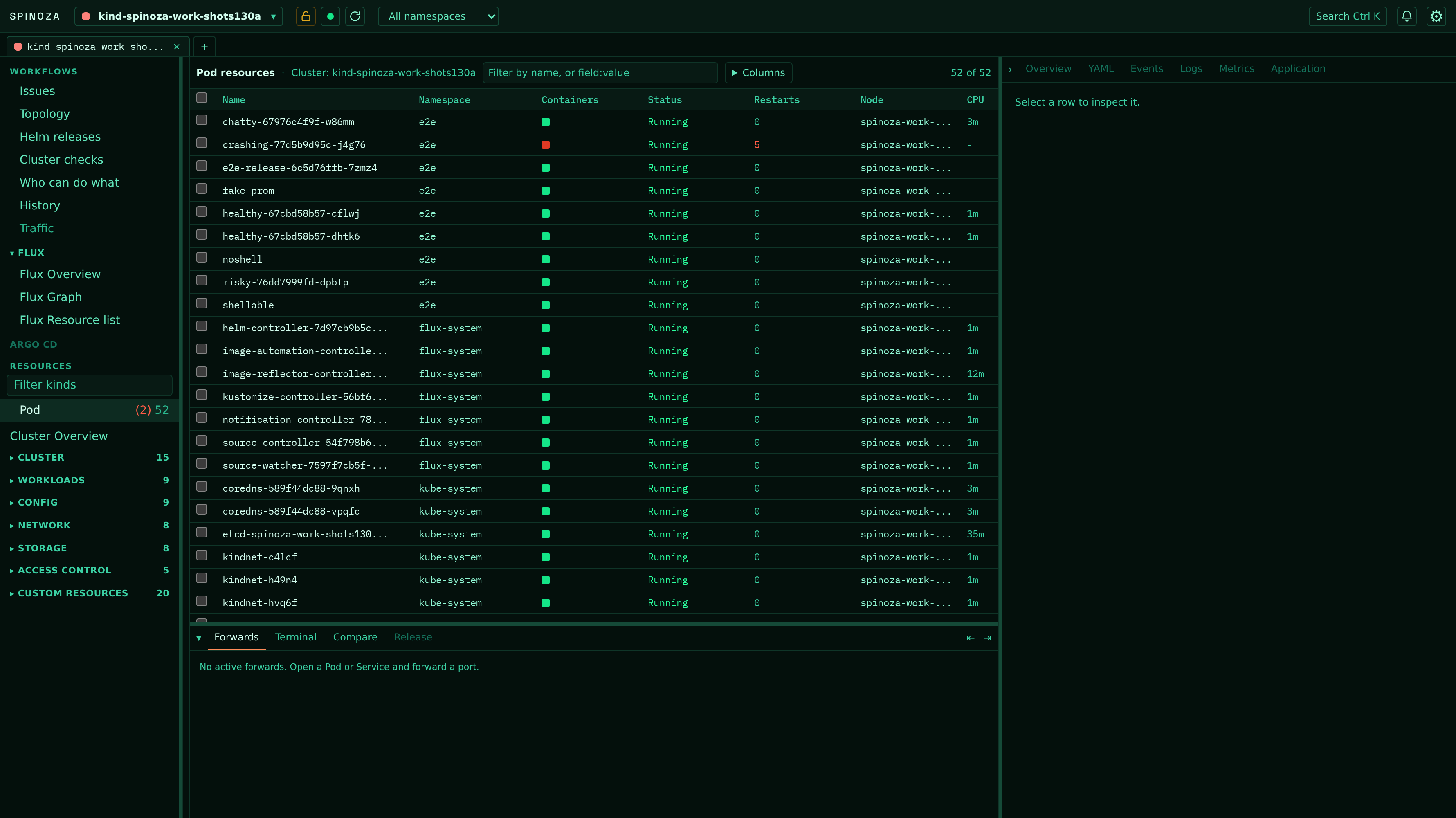Focus the Filter kinds input
Screen dimensions: 1456x818
pos(89,385)
